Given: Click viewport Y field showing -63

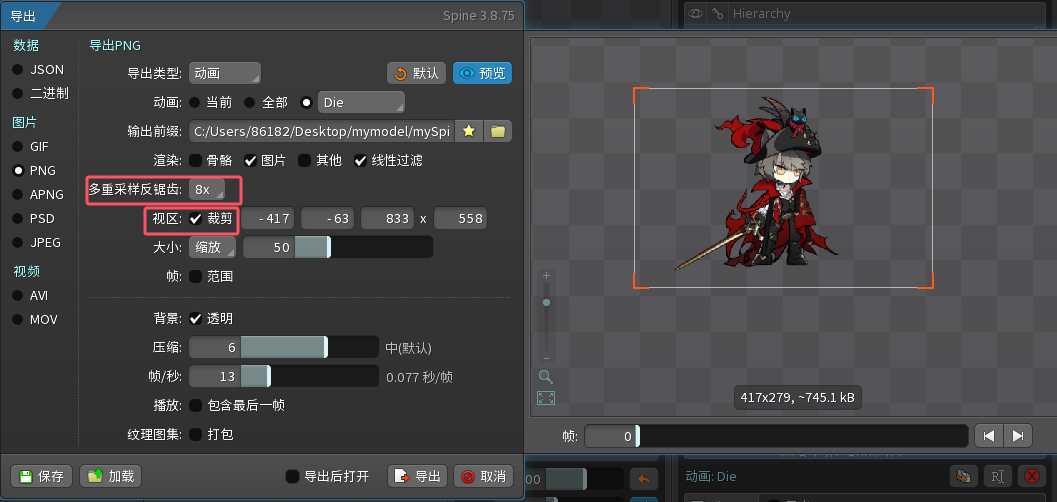Looking at the screenshot, I should point(328,218).
